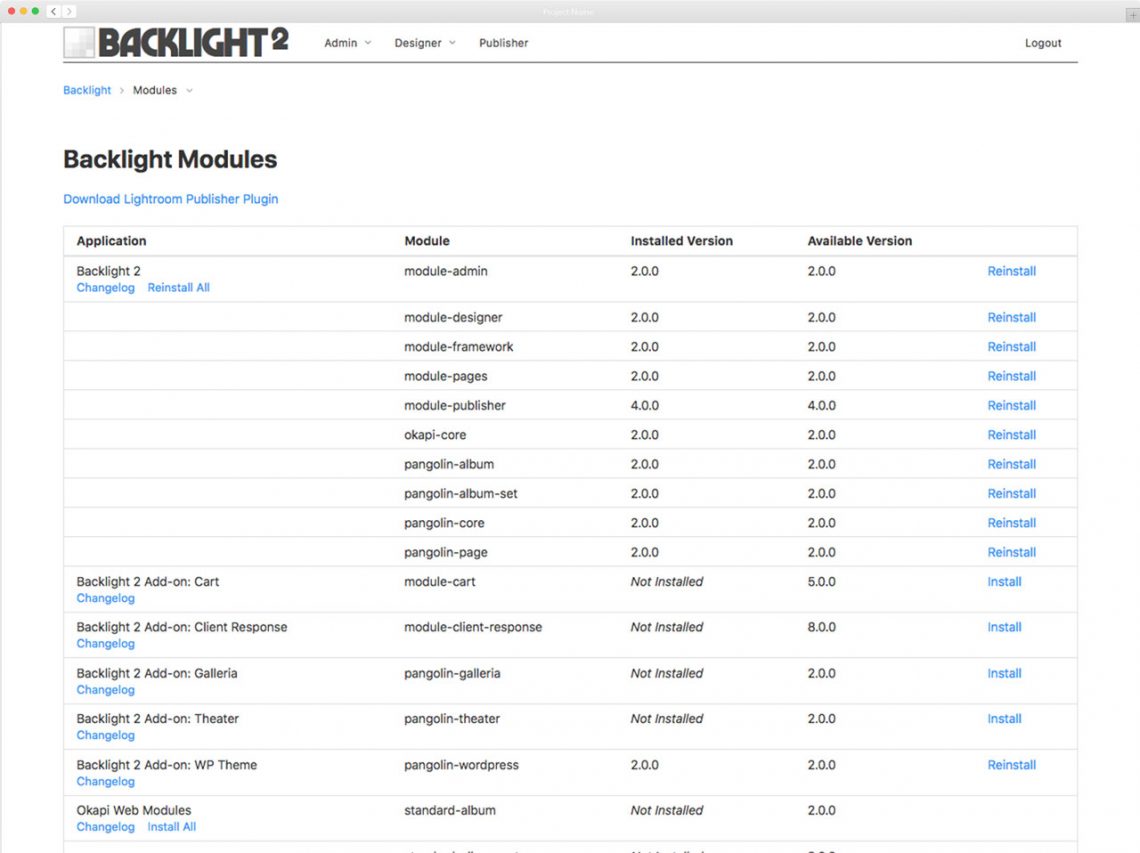The image size is (1140, 853).
Task: Open the Publisher menu item
Action: (503, 43)
